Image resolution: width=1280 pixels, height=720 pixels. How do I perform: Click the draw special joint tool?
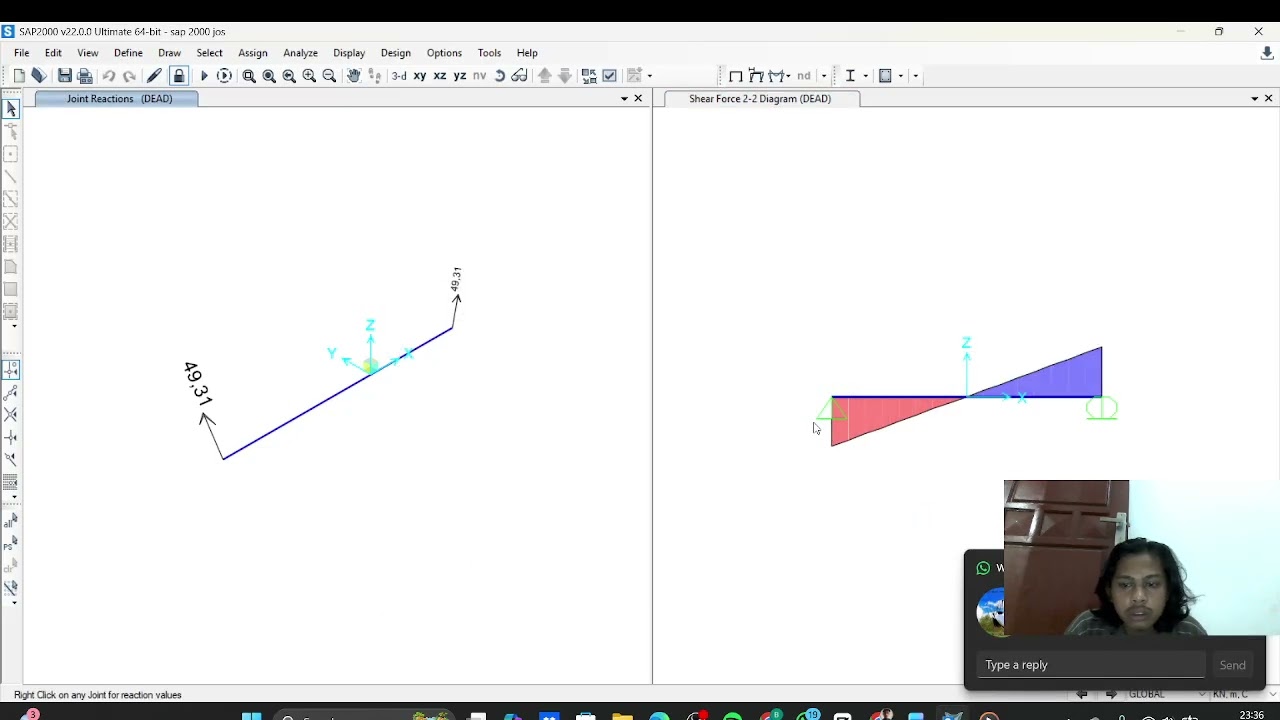pos(11,155)
